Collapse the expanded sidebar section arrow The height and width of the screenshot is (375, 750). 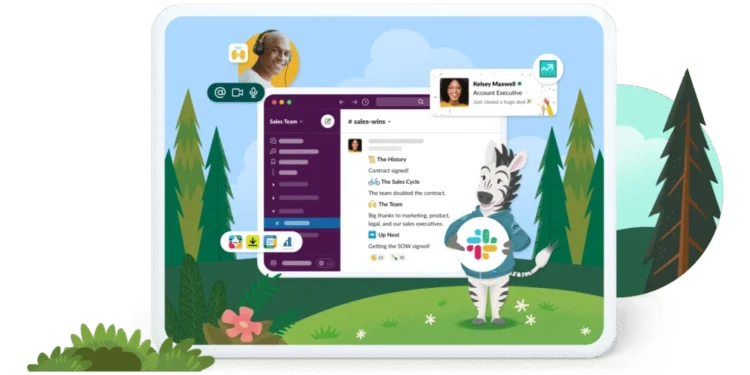click(273, 211)
